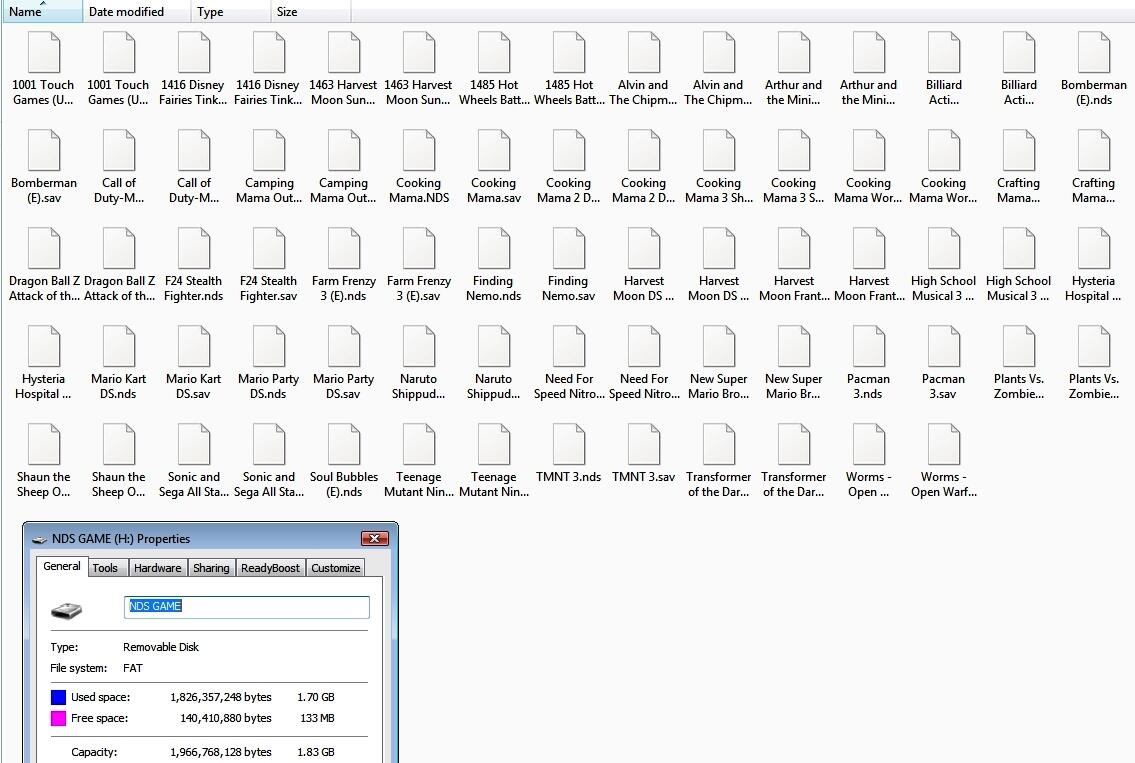Click the '1,966,768,128 bytes' capacity value

click(x=221, y=752)
